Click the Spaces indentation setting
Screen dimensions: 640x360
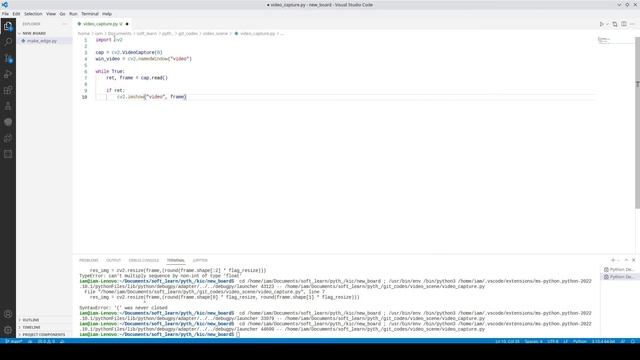tap(533, 341)
